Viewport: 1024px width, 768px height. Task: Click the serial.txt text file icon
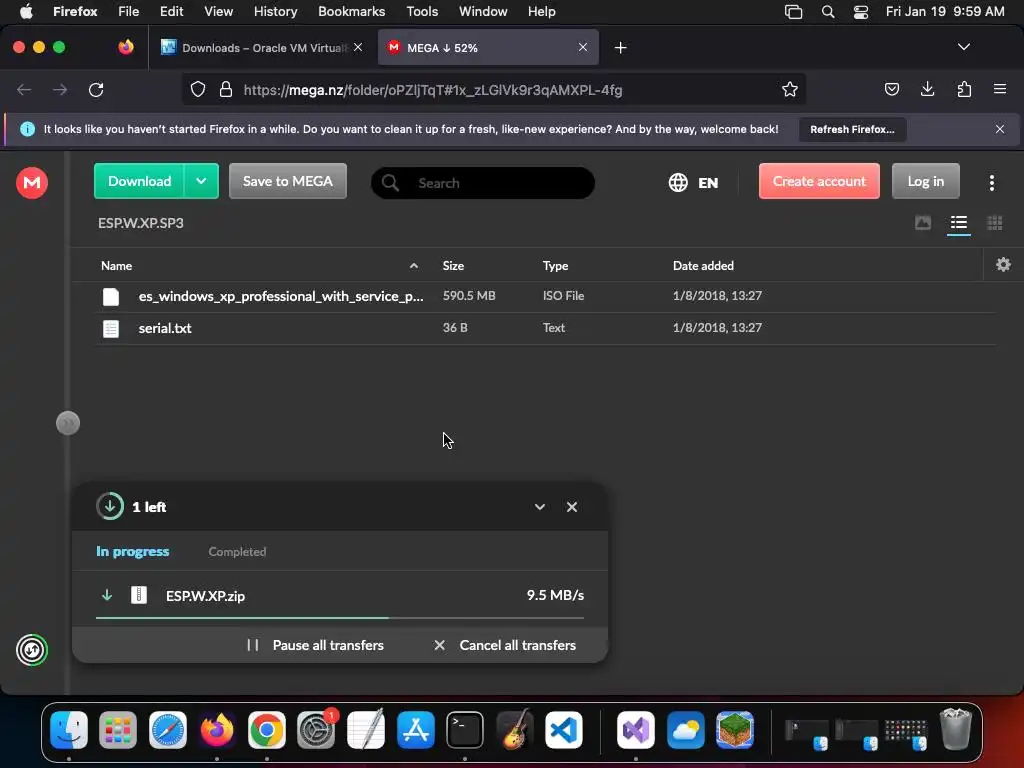point(111,328)
